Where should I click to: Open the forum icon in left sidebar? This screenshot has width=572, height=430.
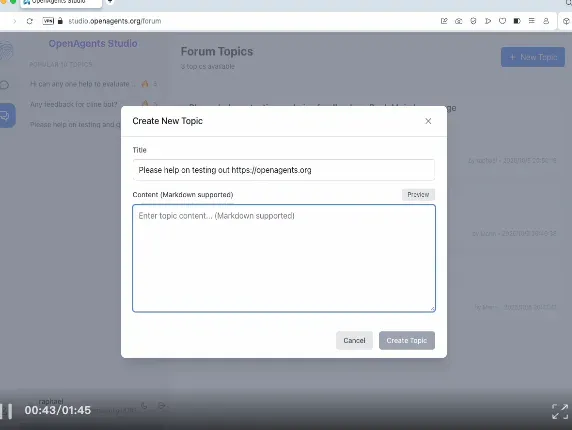pos(6,116)
